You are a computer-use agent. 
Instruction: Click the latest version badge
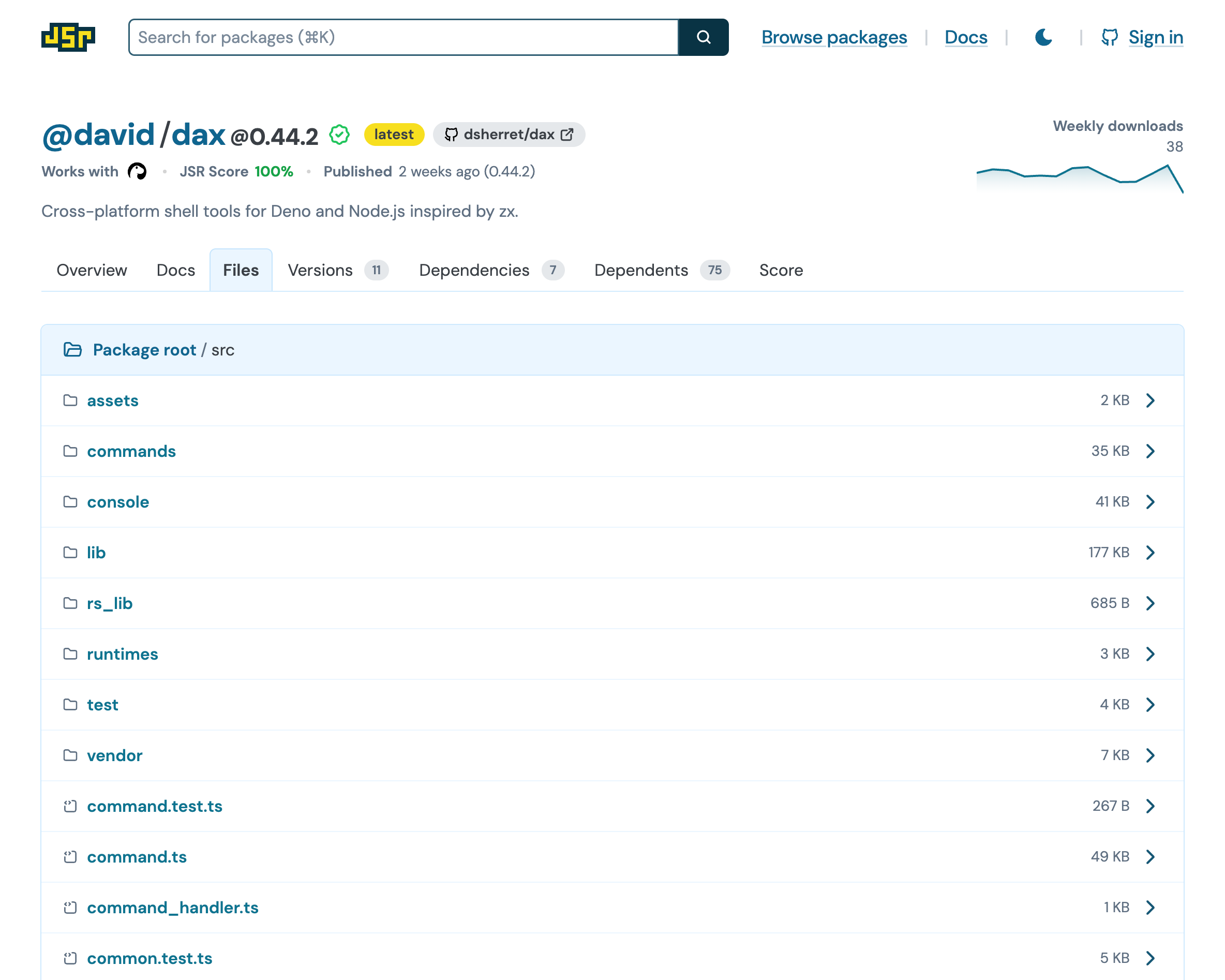[394, 134]
